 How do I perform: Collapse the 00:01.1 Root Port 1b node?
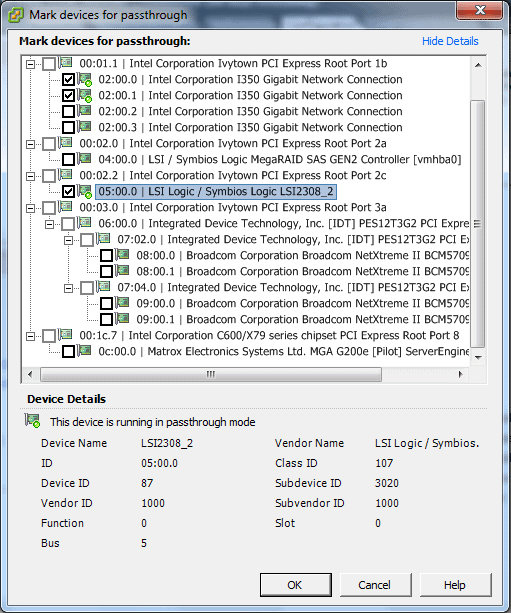(30, 64)
